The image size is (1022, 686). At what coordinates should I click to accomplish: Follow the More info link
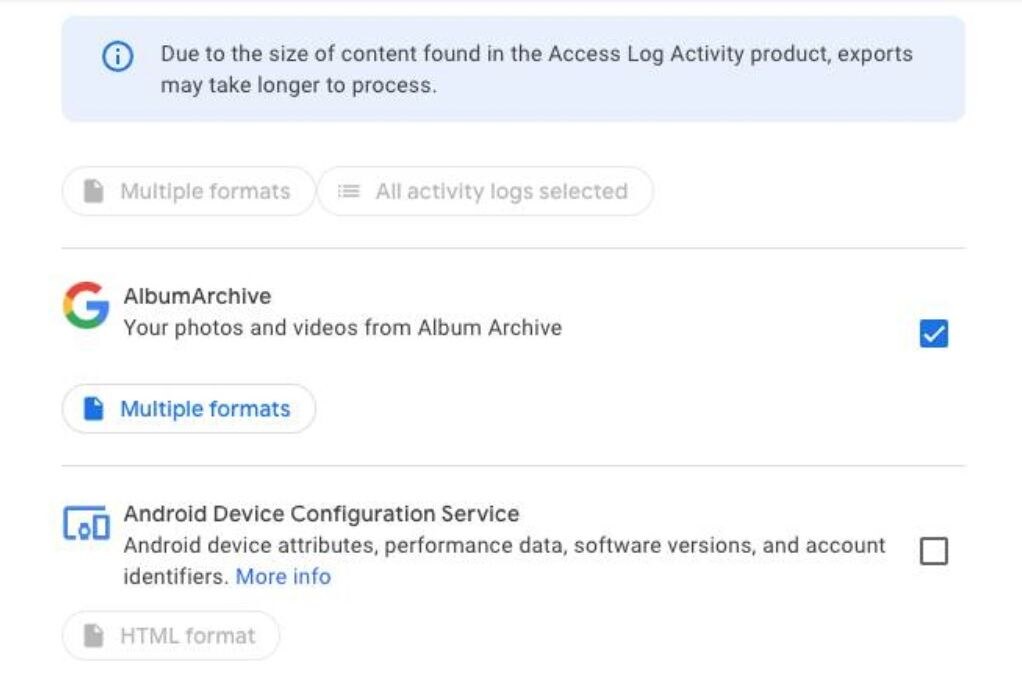click(x=283, y=577)
